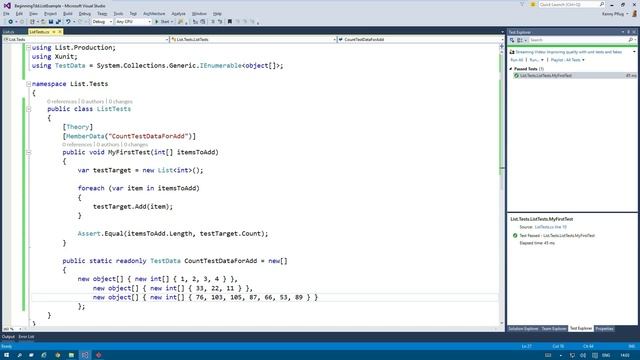Click the Run All link

pyautogui.click(x=517, y=60)
